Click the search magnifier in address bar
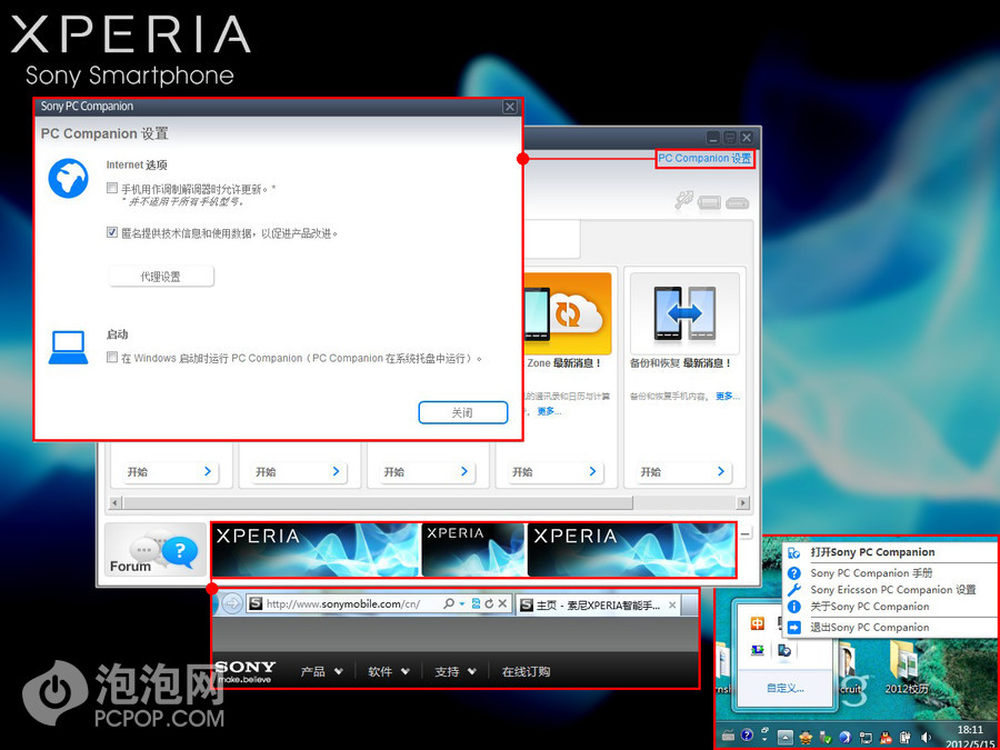This screenshot has height=750, width=1000. (x=448, y=603)
